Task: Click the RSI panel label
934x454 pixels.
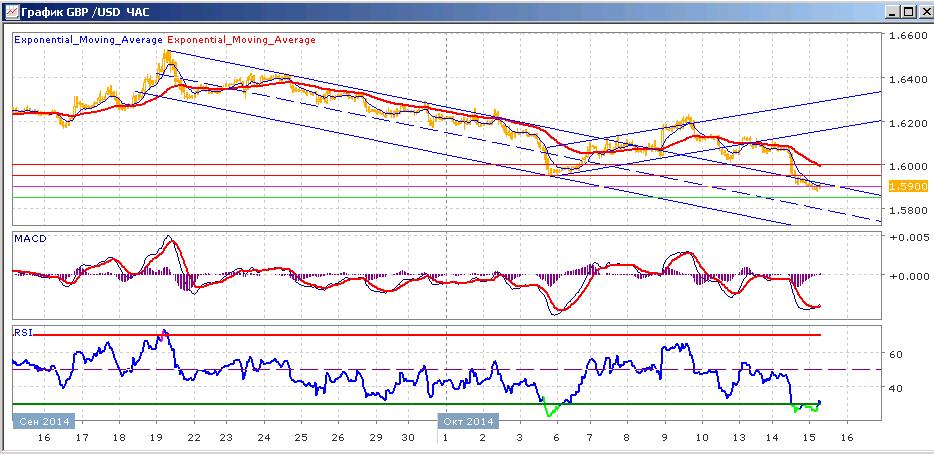Action: (x=21, y=333)
